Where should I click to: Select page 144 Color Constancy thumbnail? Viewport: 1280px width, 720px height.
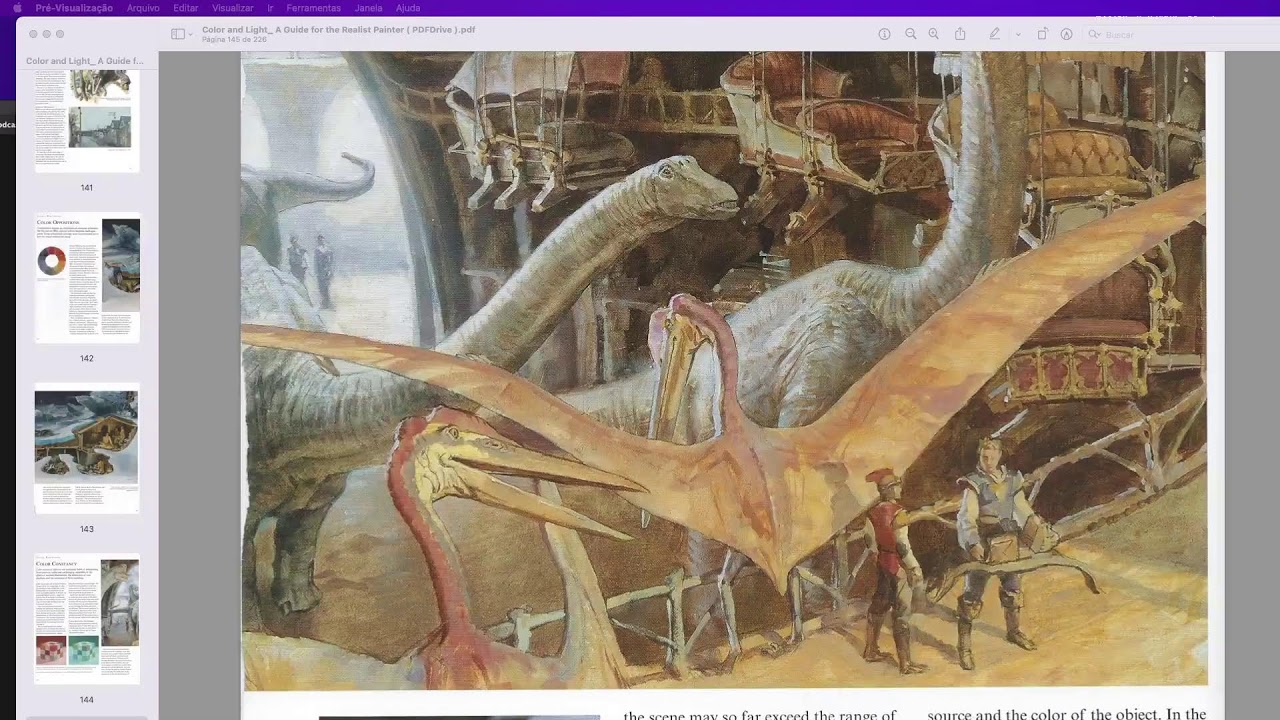(x=87, y=619)
